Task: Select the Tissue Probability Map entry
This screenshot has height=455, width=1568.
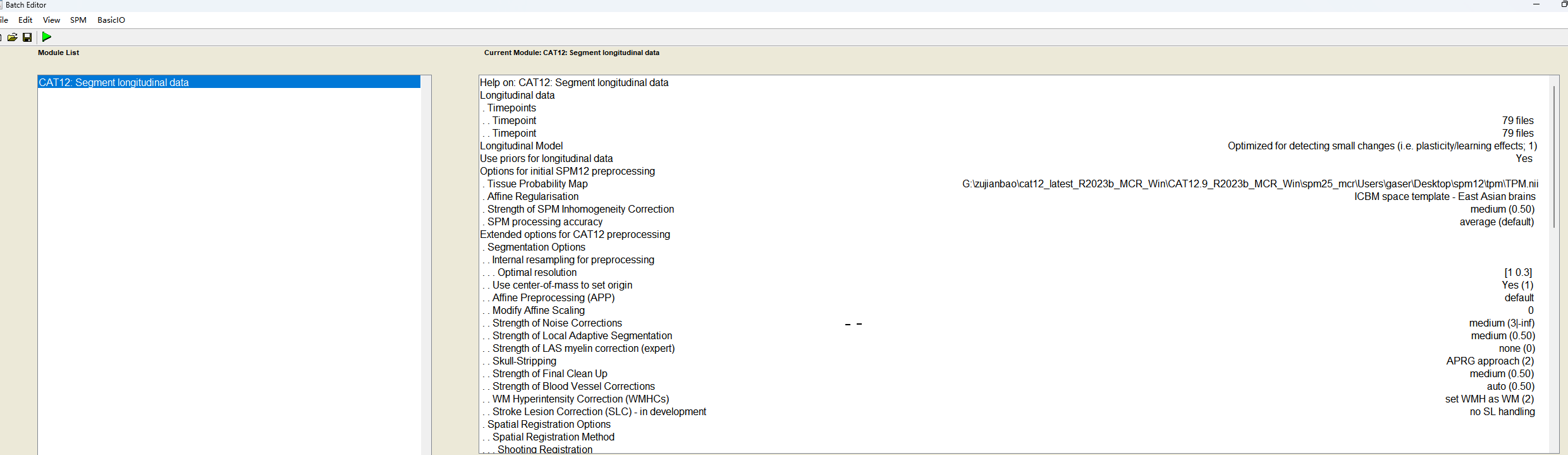Action: 537,184
